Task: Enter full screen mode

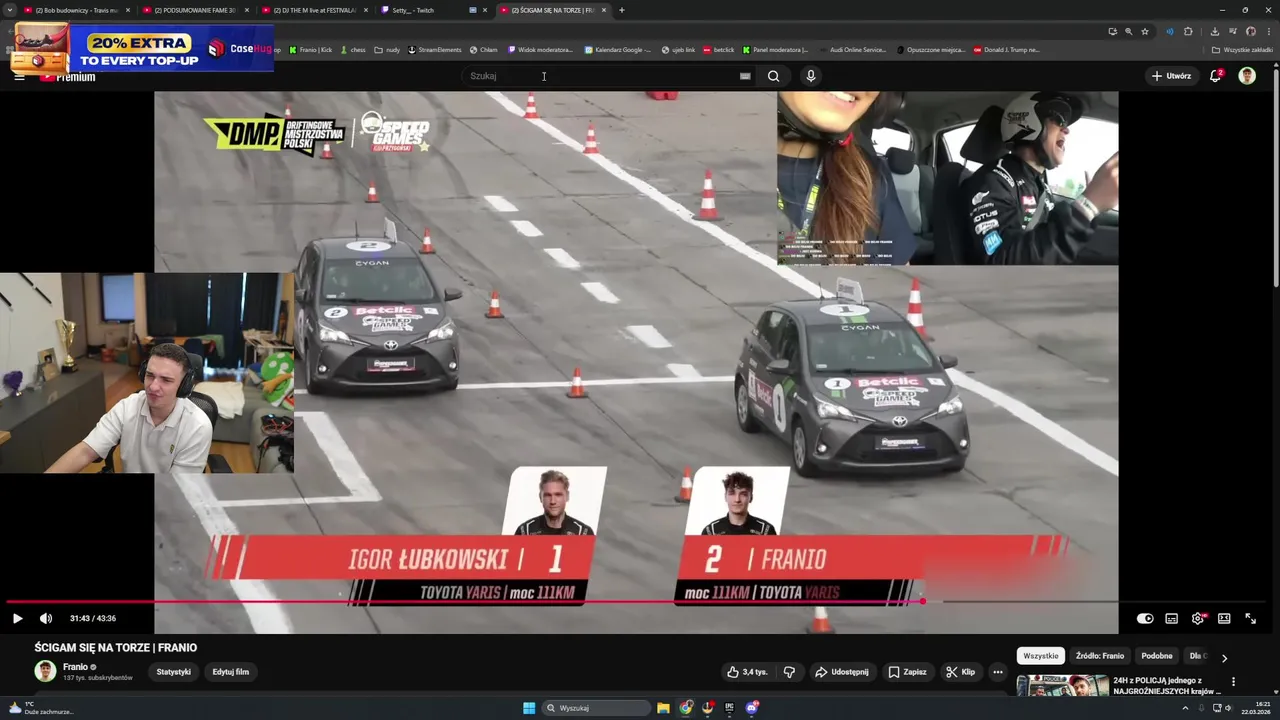Action: [x=1250, y=618]
